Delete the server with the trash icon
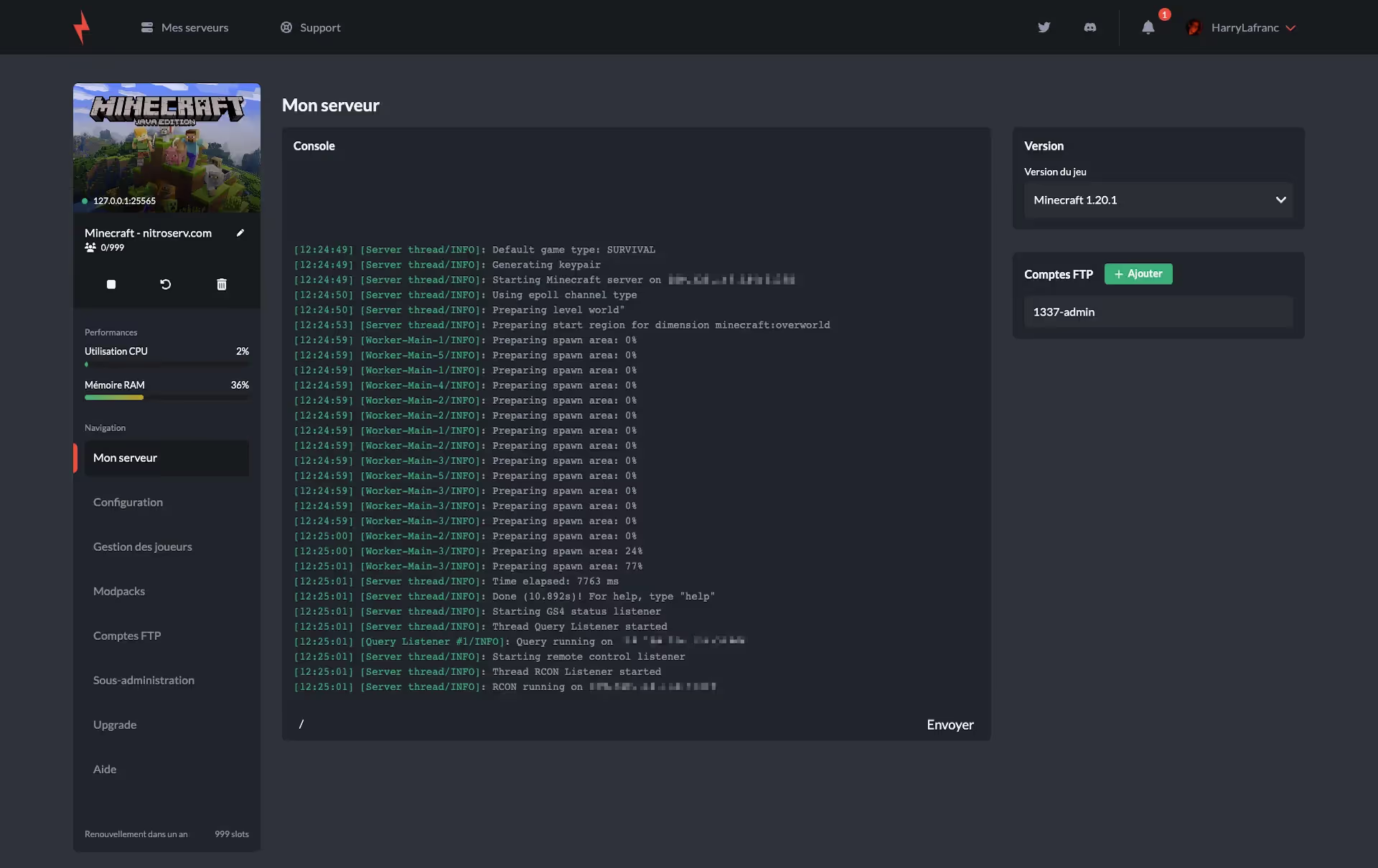The width and height of the screenshot is (1378, 868). point(222,284)
